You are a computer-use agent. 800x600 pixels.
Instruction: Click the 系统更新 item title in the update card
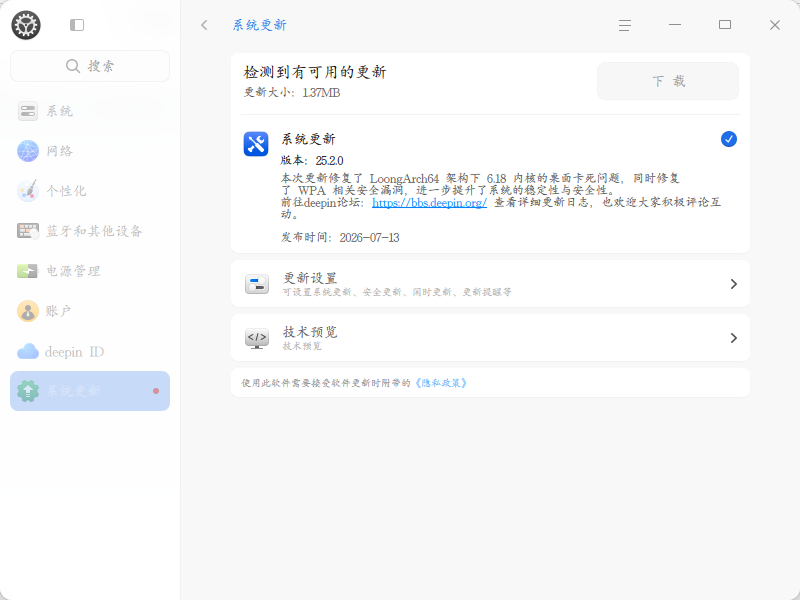click(308, 139)
